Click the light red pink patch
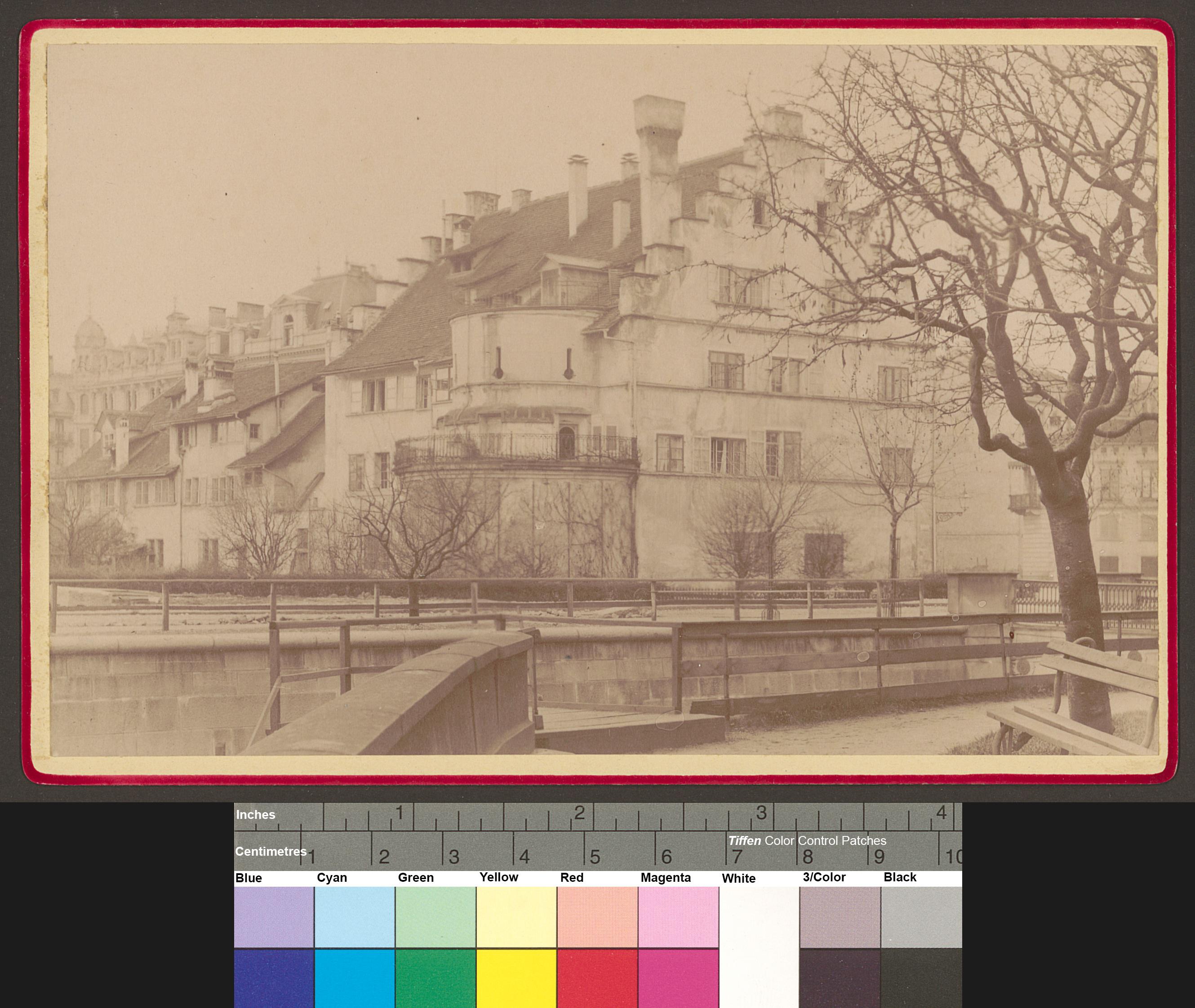This screenshot has height=1008, width=1195. click(x=598, y=916)
